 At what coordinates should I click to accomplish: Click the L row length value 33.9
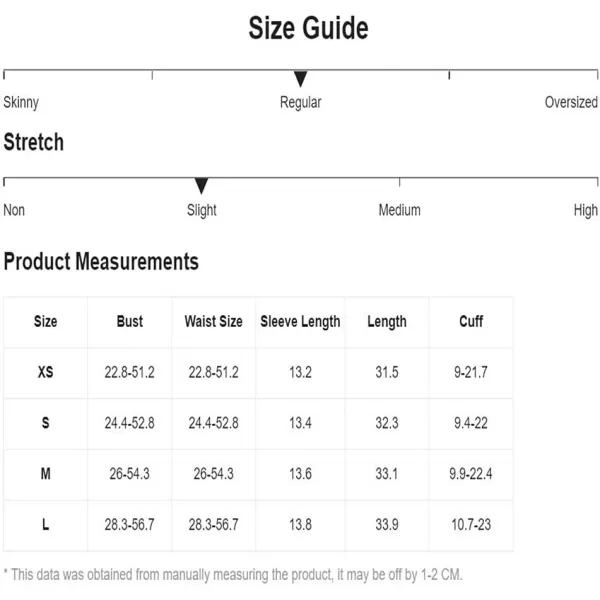[387, 525]
